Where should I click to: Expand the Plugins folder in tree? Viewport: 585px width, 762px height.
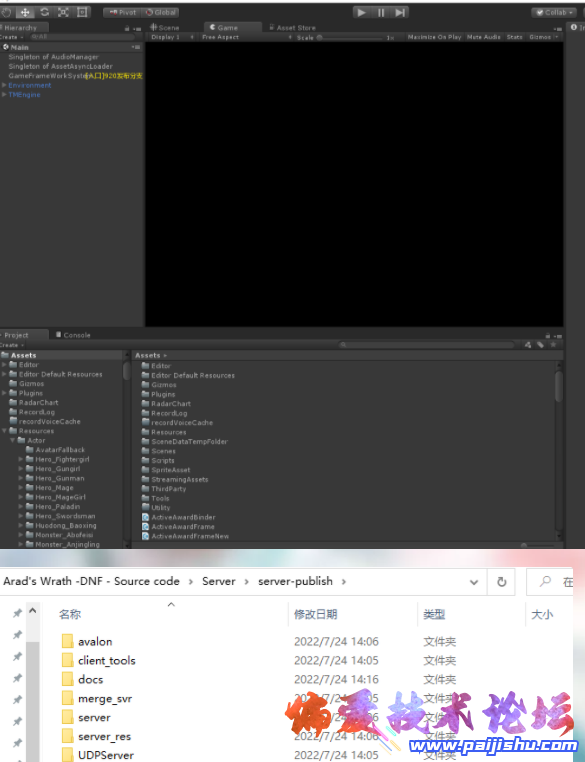click(4, 393)
